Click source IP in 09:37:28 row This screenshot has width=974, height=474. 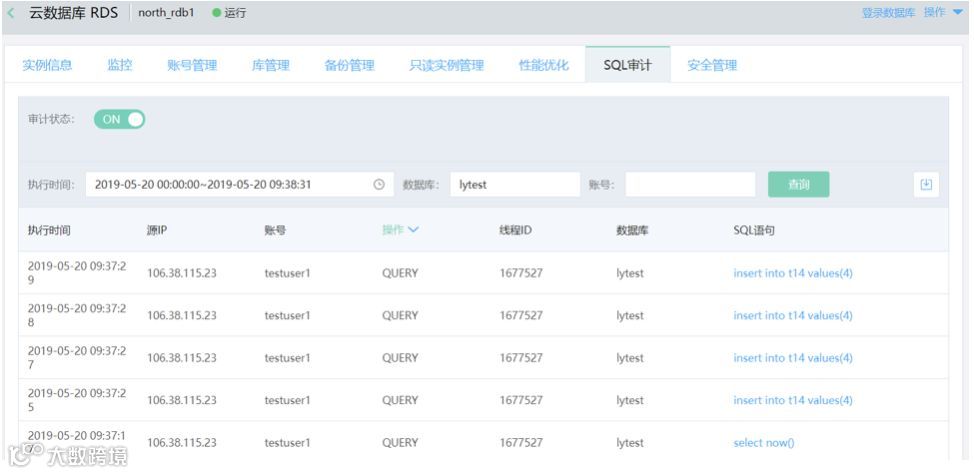(182, 316)
